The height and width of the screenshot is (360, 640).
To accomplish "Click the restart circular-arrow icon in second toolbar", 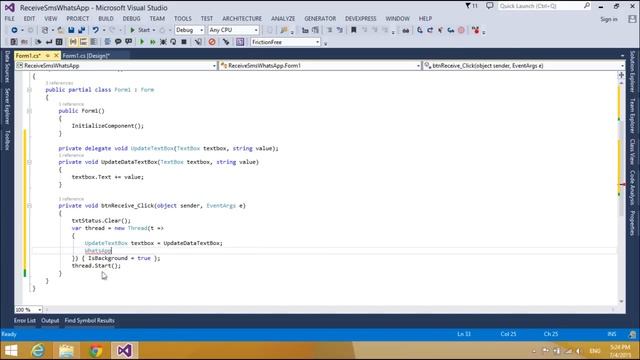I will (173, 42).
